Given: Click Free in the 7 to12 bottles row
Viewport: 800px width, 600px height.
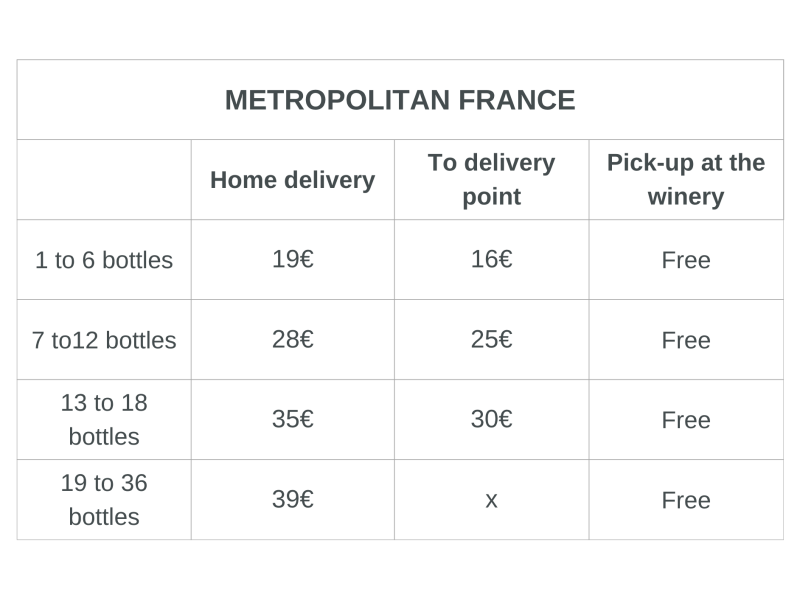Looking at the screenshot, I should pos(686,340).
